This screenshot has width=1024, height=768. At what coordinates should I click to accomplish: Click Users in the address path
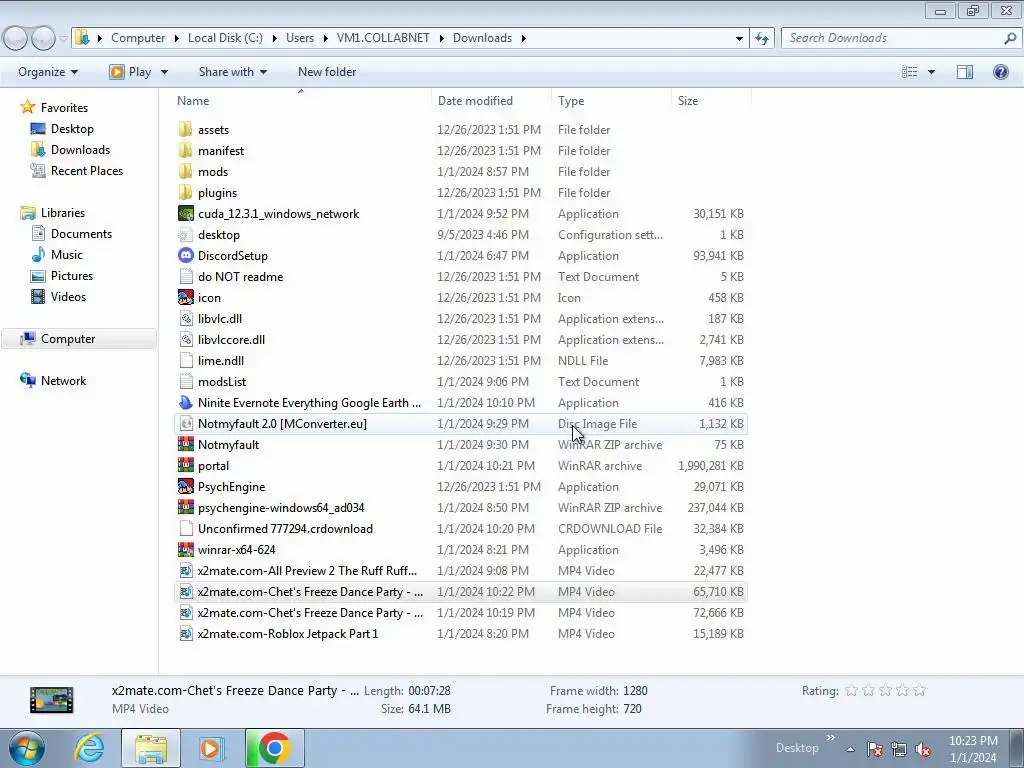pyautogui.click(x=300, y=38)
